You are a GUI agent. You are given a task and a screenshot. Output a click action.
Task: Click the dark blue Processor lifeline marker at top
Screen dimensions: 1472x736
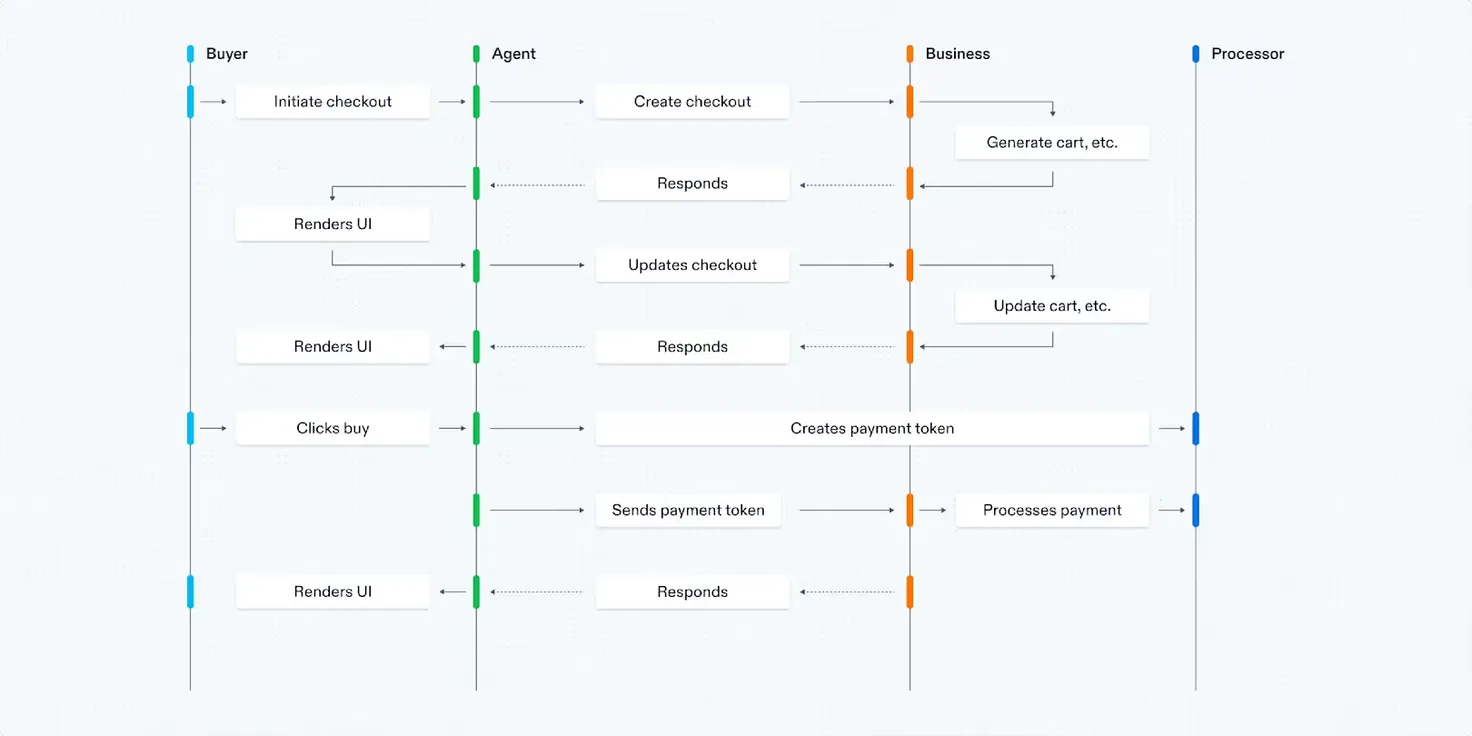coord(1196,54)
